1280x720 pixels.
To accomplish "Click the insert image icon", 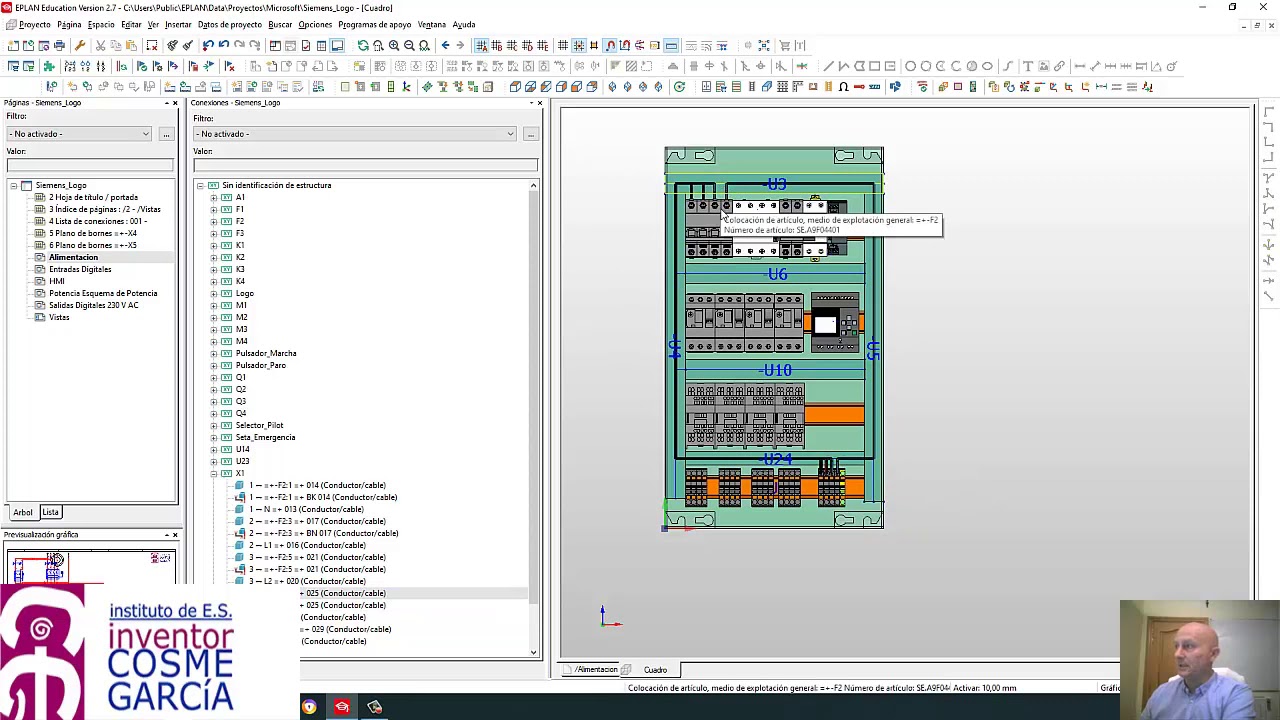I will pyautogui.click(x=1043, y=66).
